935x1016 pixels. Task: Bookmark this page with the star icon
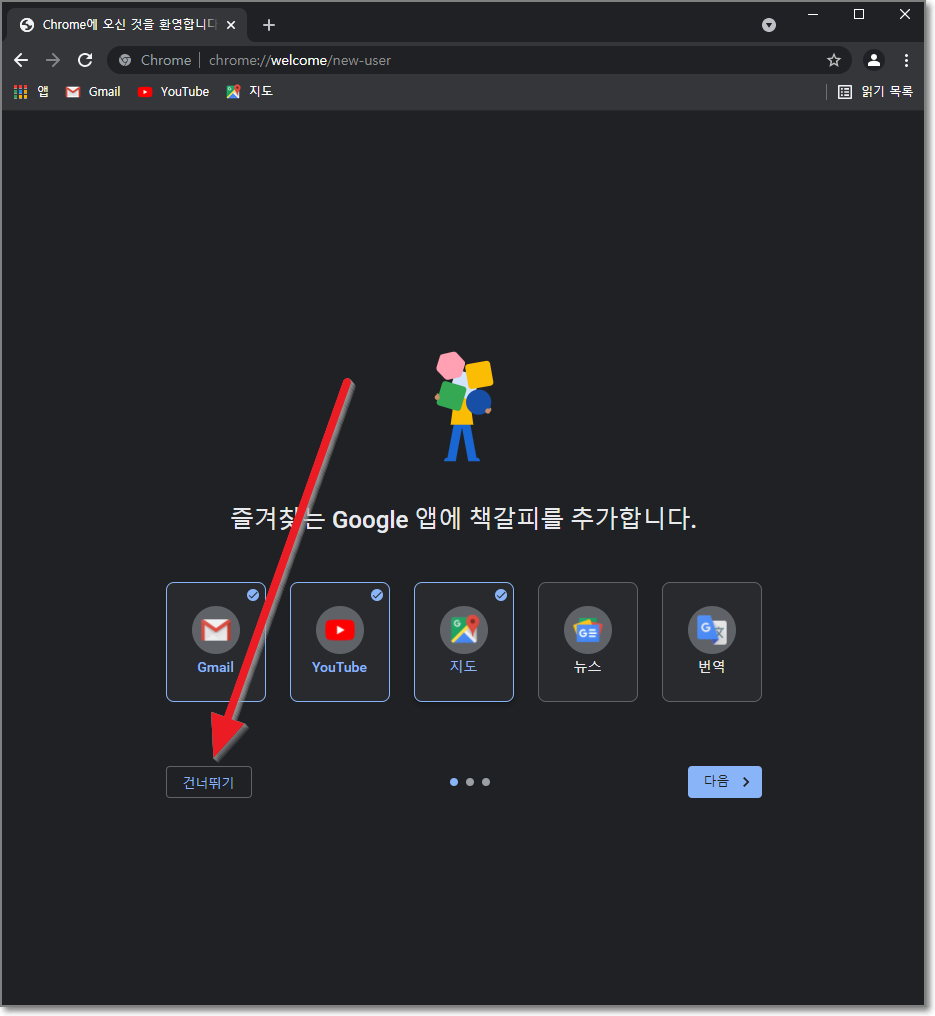click(x=833, y=60)
